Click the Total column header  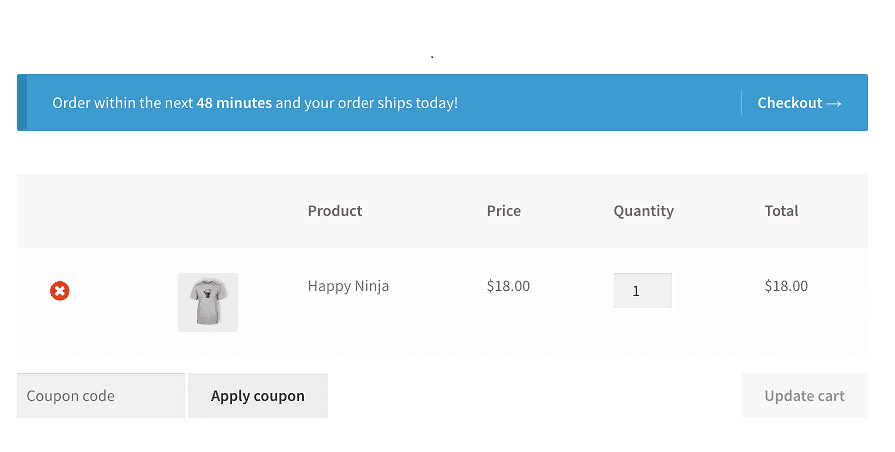click(782, 211)
